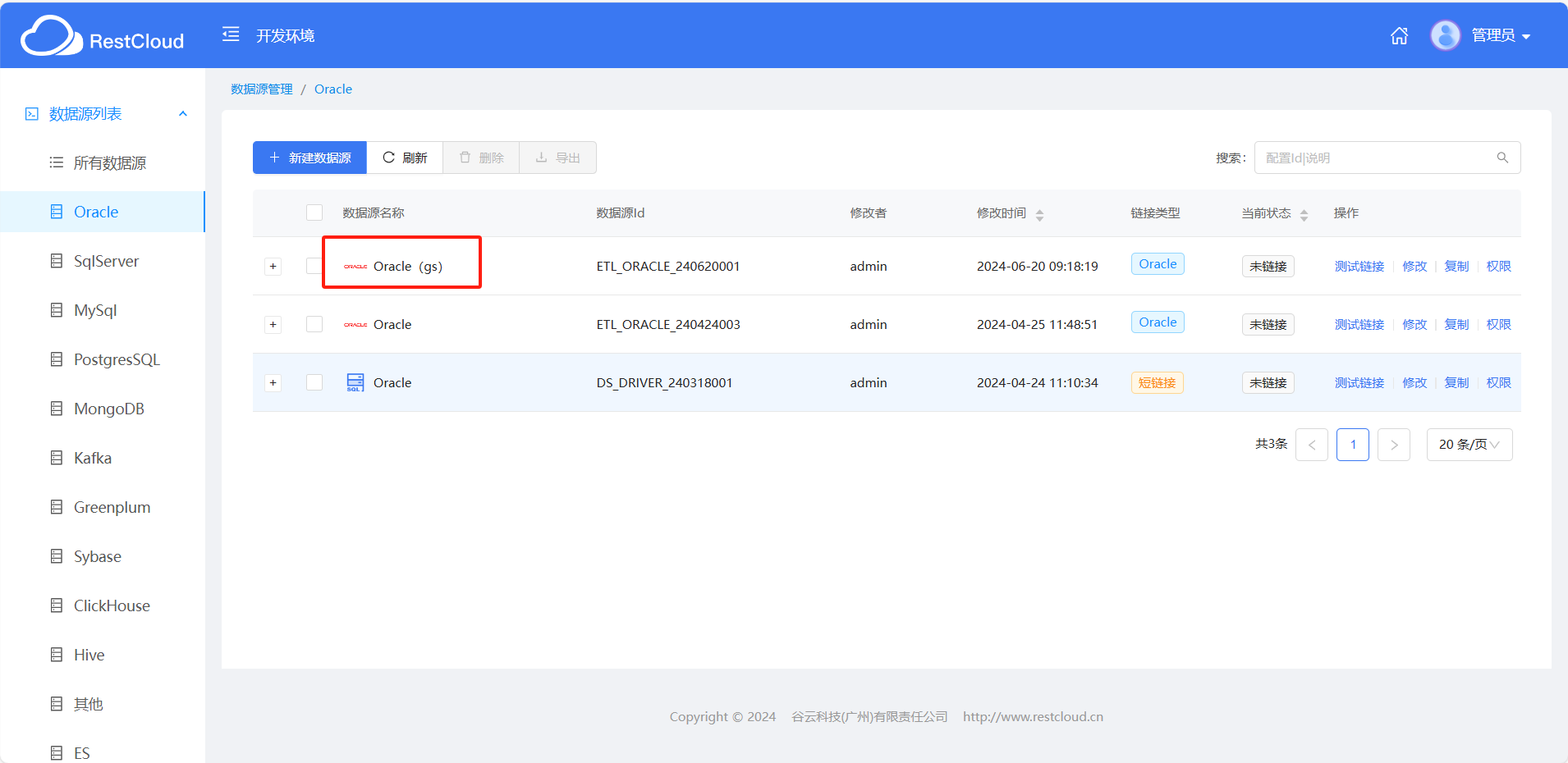Go to next page arrow

point(1394,445)
